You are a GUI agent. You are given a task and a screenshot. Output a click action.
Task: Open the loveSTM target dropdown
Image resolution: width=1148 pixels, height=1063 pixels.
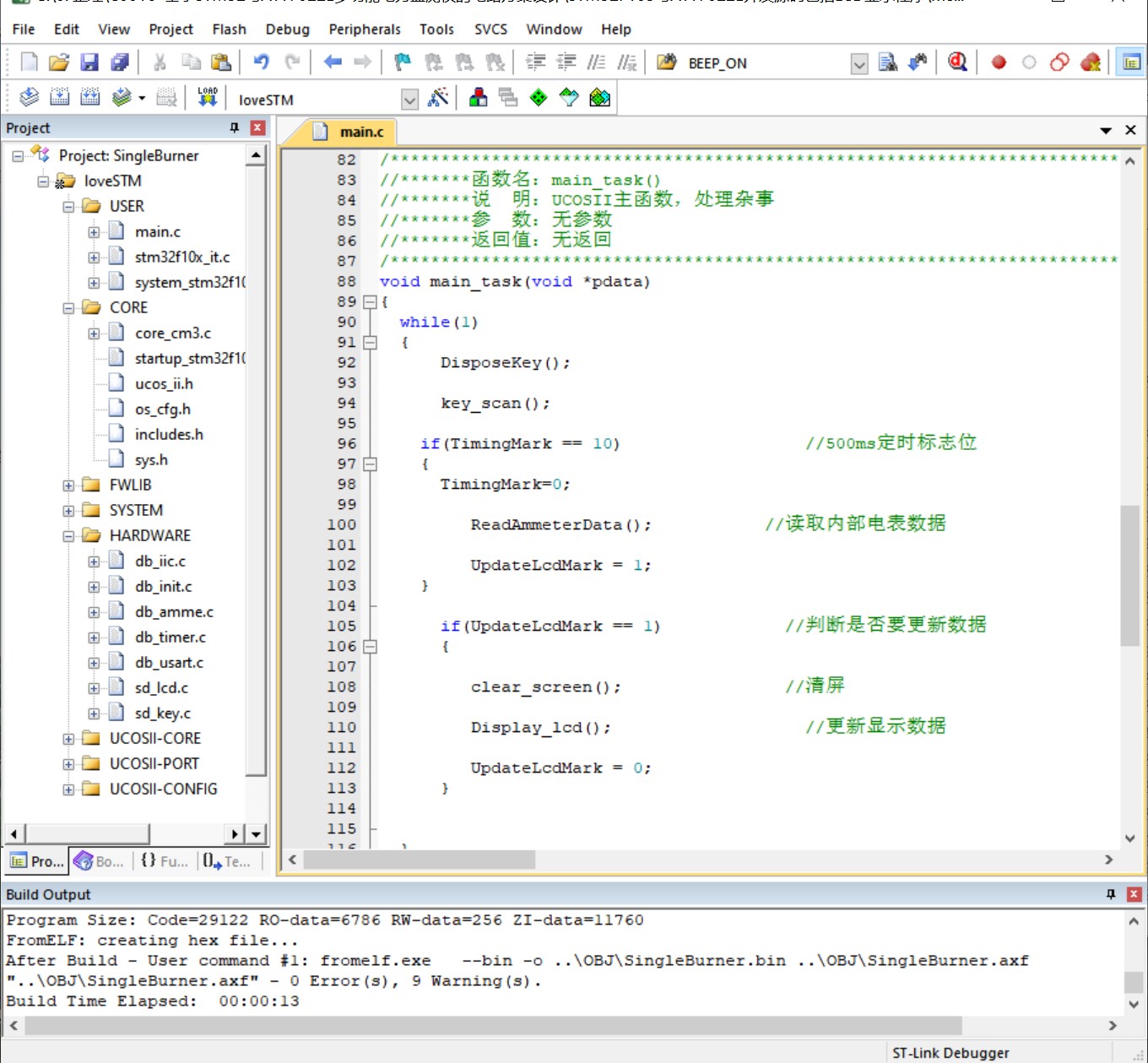(x=409, y=100)
